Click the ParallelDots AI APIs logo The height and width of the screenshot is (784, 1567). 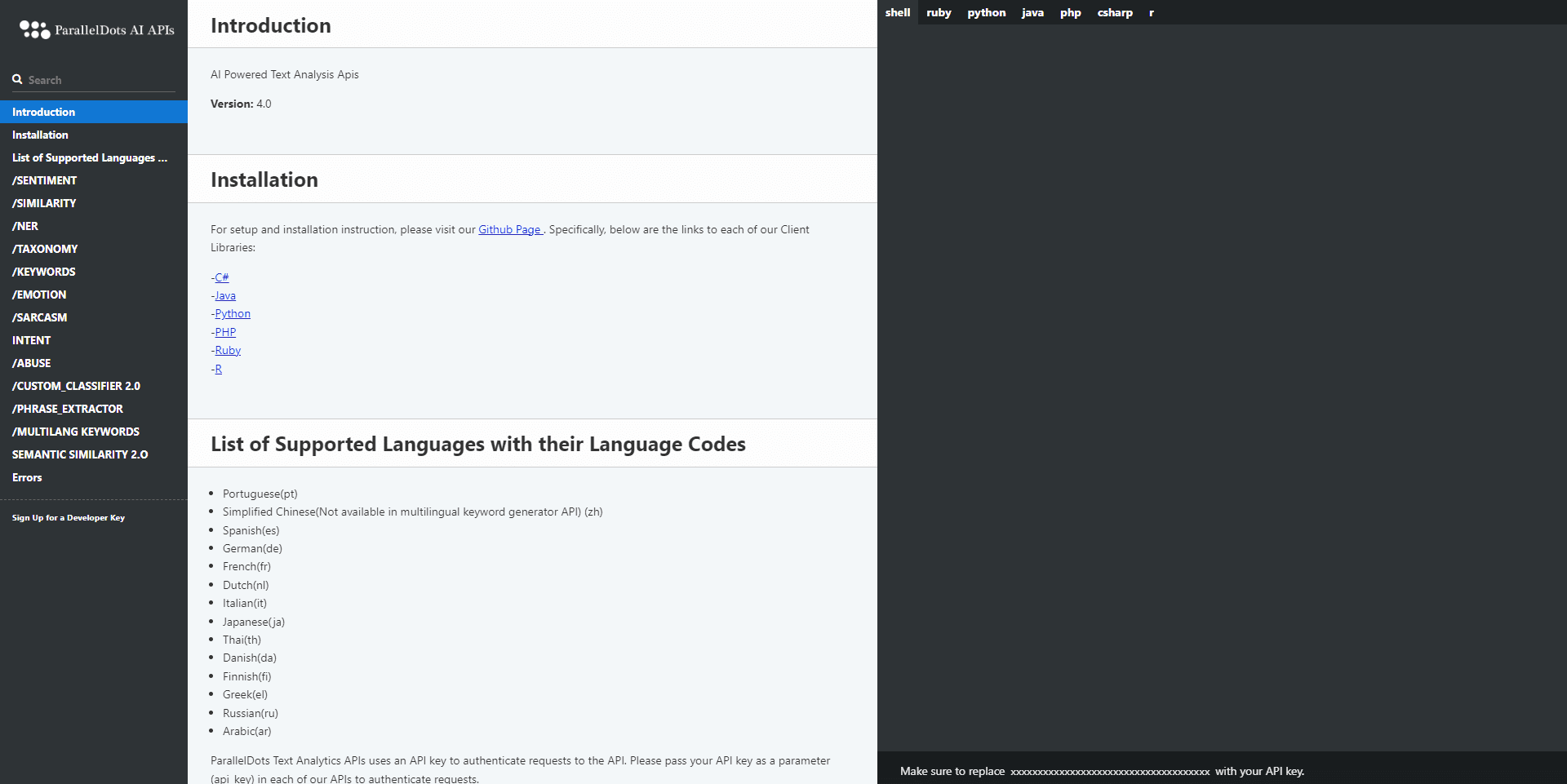point(96,30)
